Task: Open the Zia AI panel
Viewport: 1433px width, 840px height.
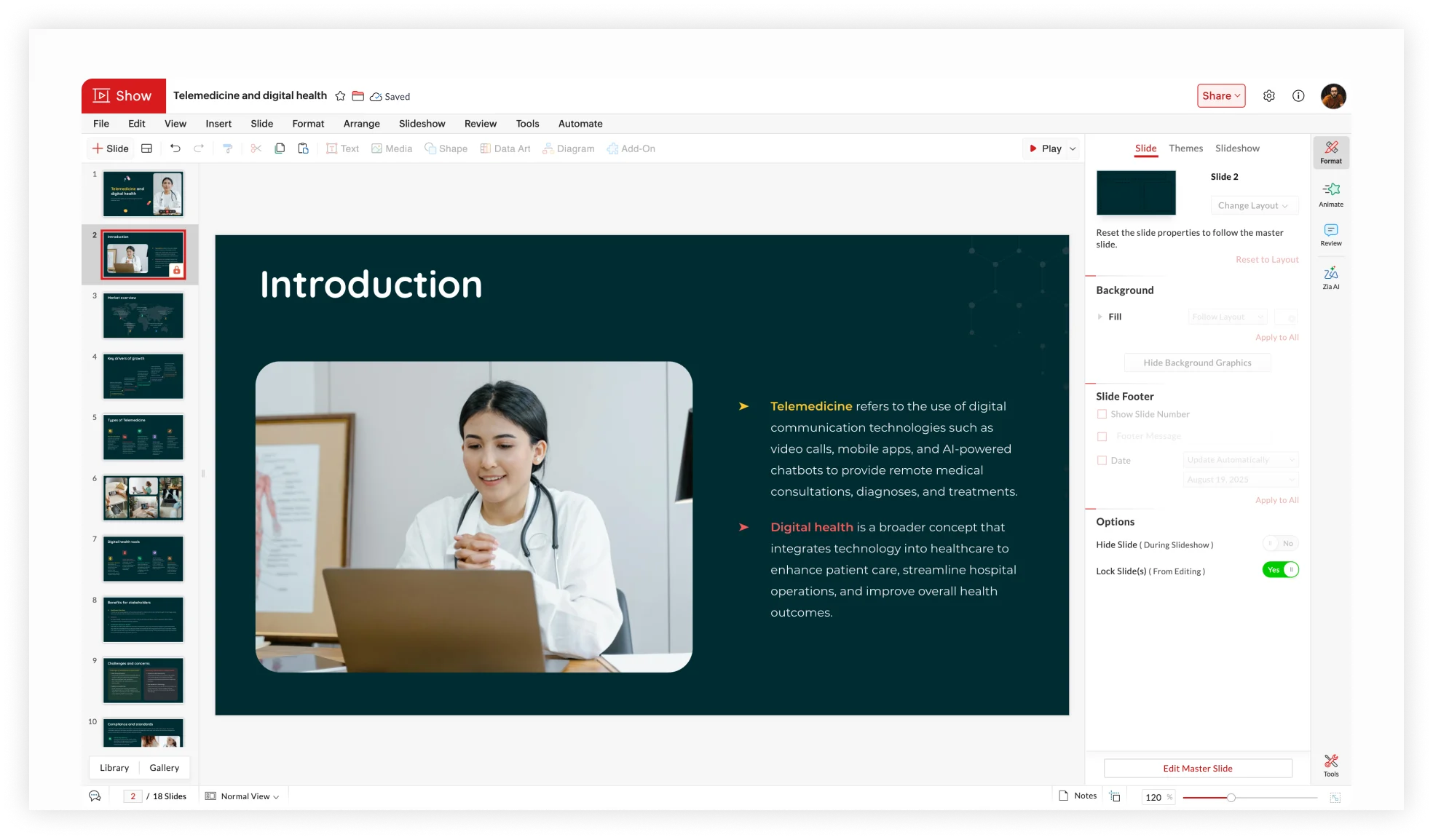Action: click(1331, 277)
